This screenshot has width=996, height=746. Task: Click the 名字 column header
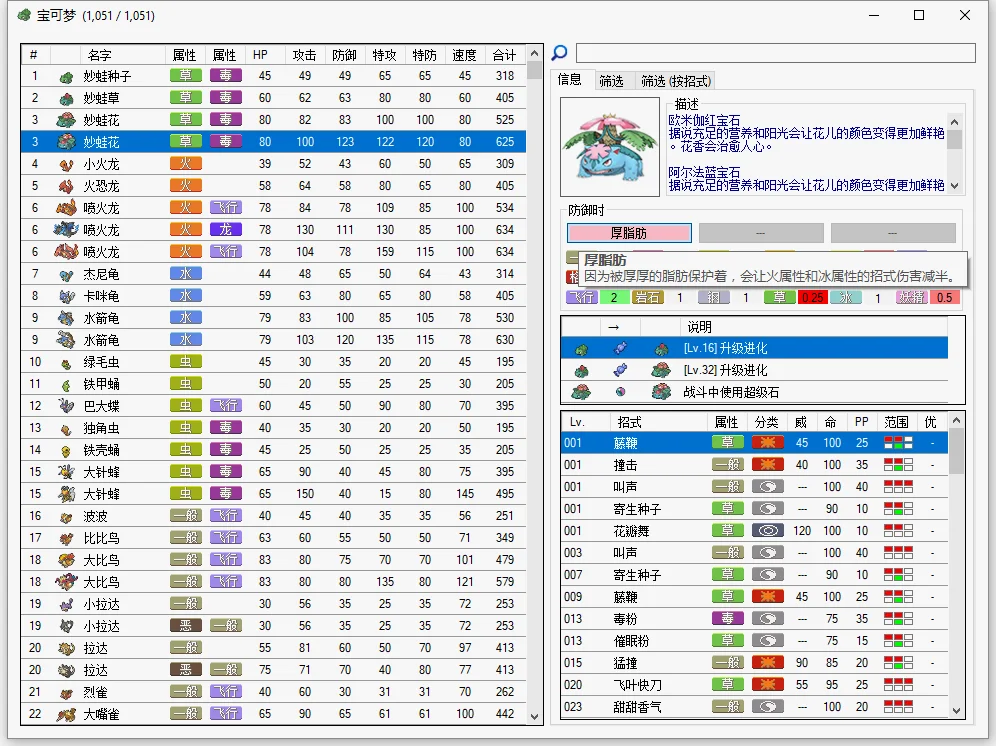123,55
